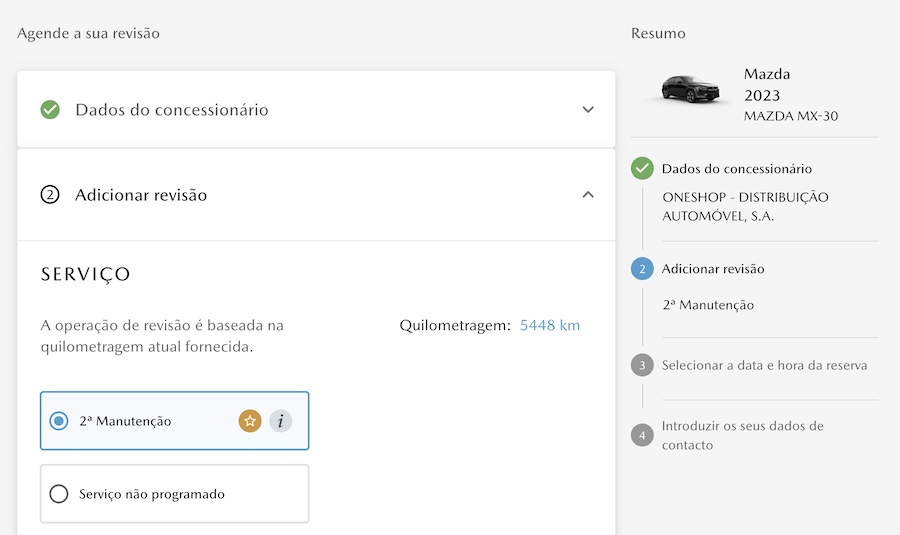Screen dimensions: 900x535
Task: Select the Serviço não programado radio option
Action: (59, 494)
